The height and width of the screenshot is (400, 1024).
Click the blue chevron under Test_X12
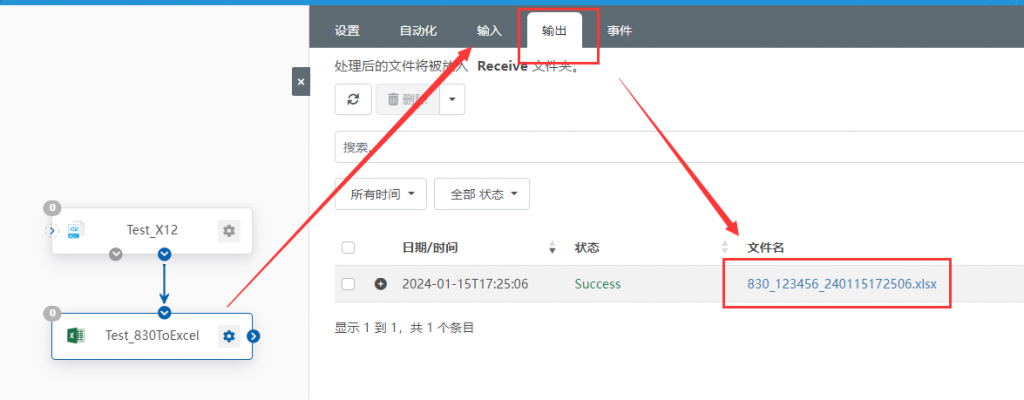coord(165,254)
